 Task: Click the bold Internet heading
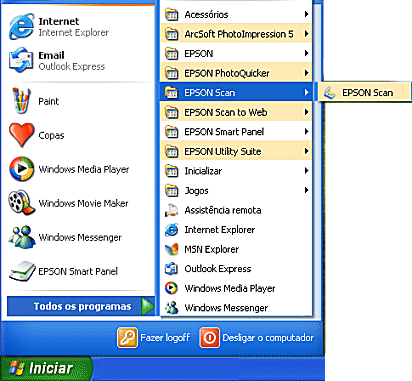(59, 21)
